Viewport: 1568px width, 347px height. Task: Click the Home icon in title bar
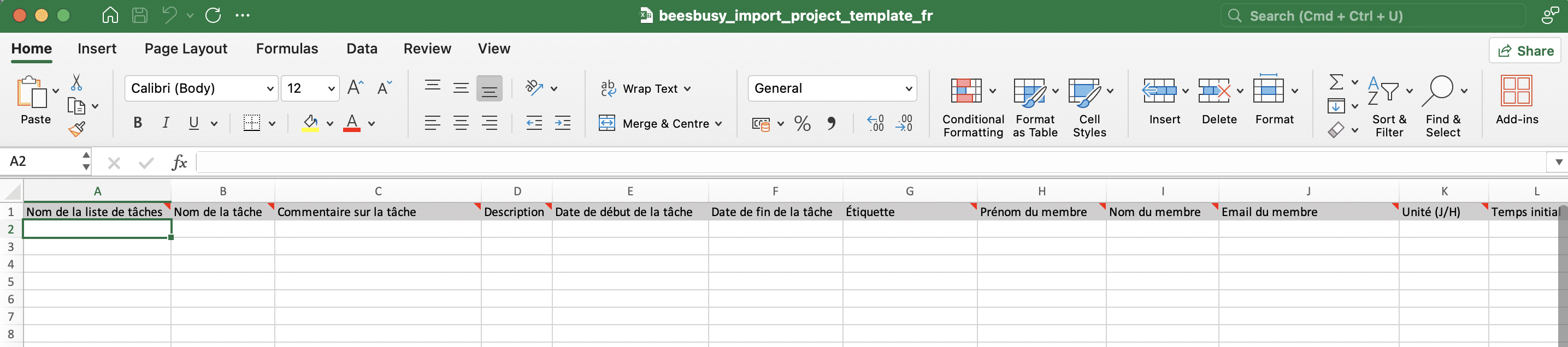(110, 15)
